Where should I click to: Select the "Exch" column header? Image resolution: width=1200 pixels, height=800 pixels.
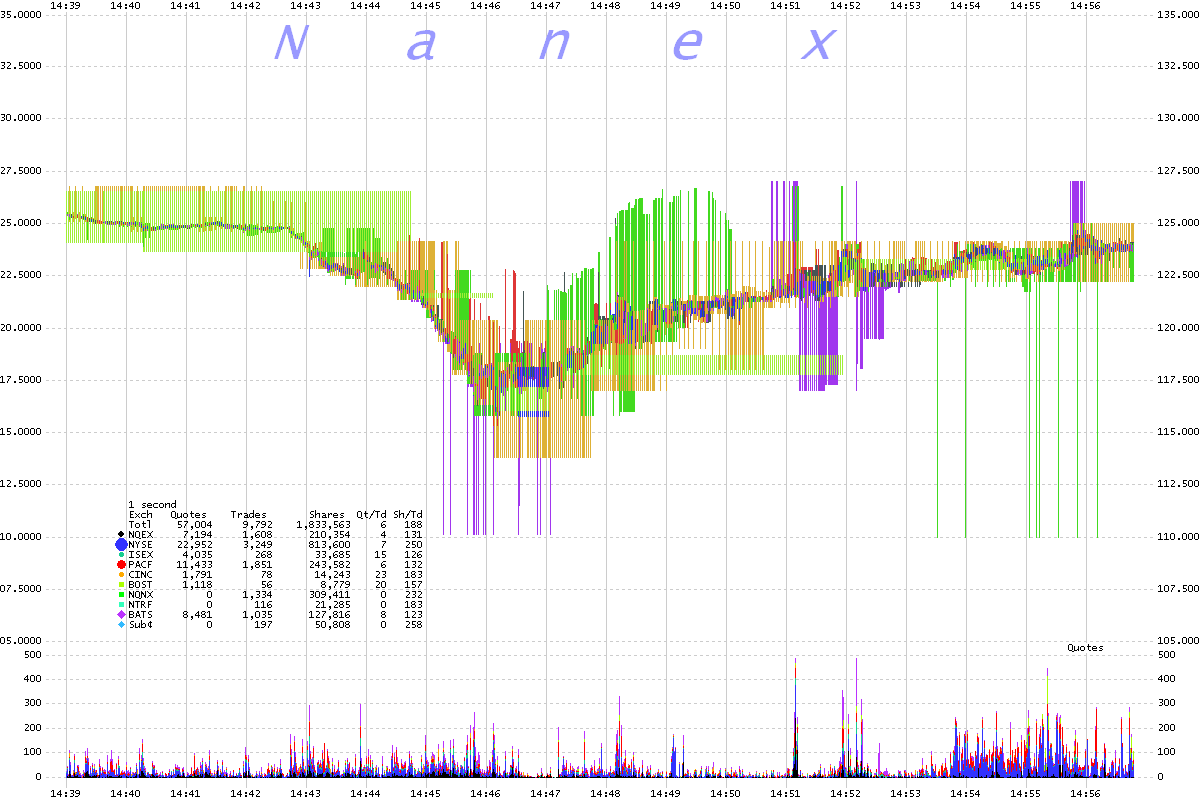(x=140, y=514)
